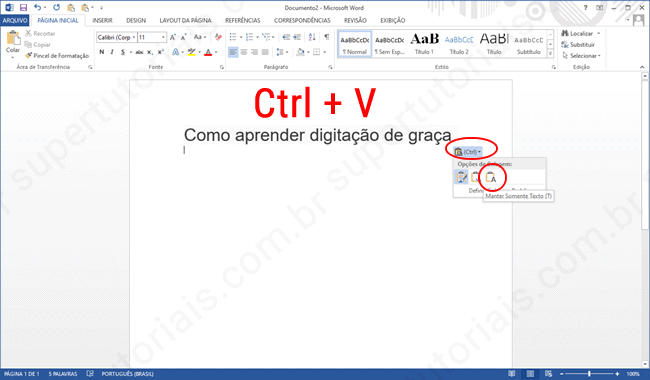Click the large Colar paste icon
Image resolution: width=650 pixels, height=380 pixels.
point(13,38)
